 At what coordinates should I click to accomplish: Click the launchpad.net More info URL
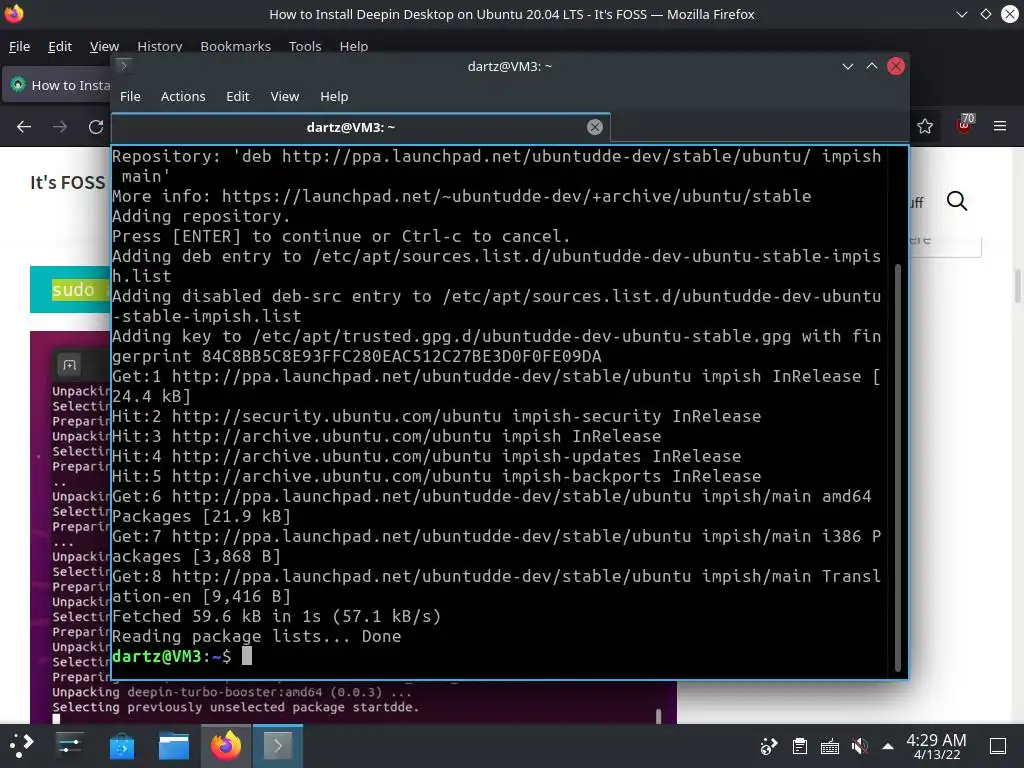coord(516,197)
